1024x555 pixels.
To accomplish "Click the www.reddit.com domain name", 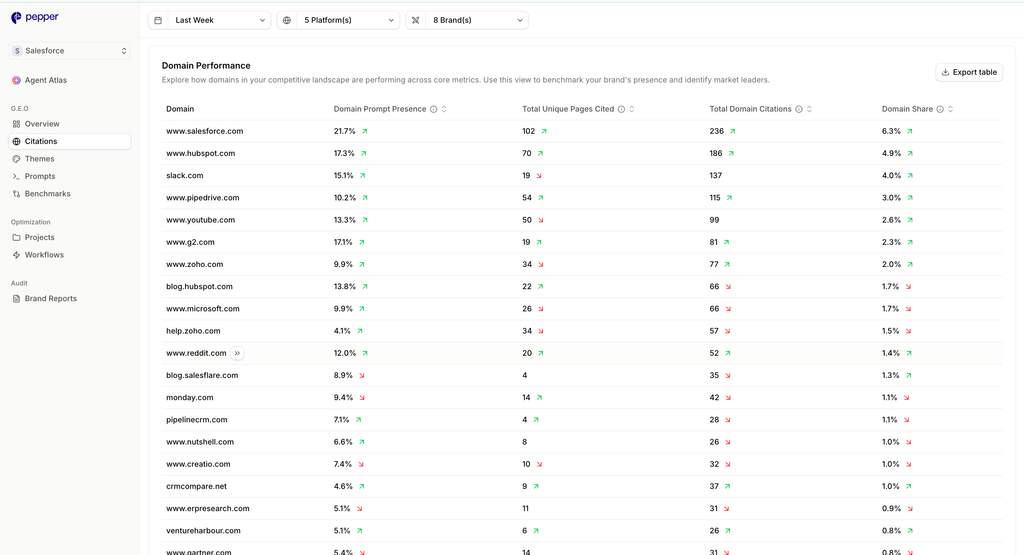I will [196, 353].
